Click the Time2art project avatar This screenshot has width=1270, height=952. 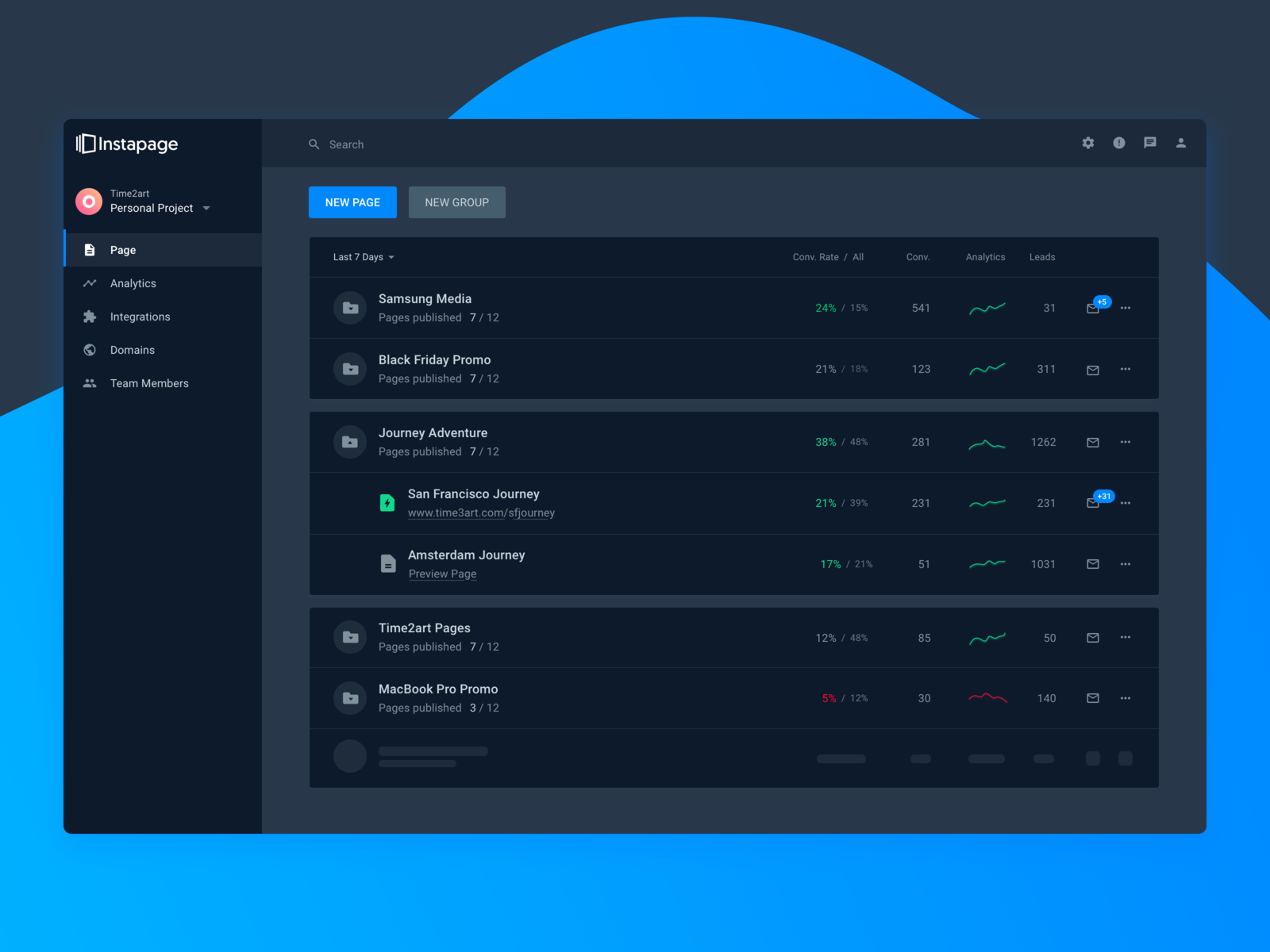click(x=89, y=202)
